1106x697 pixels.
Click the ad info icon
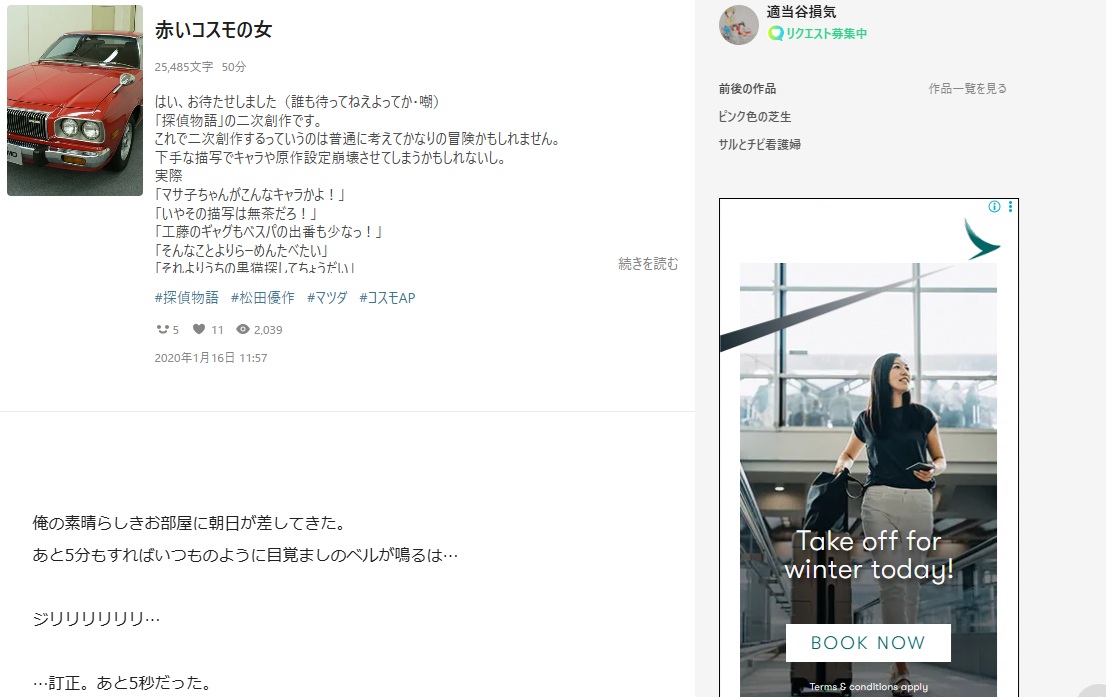tap(994, 207)
